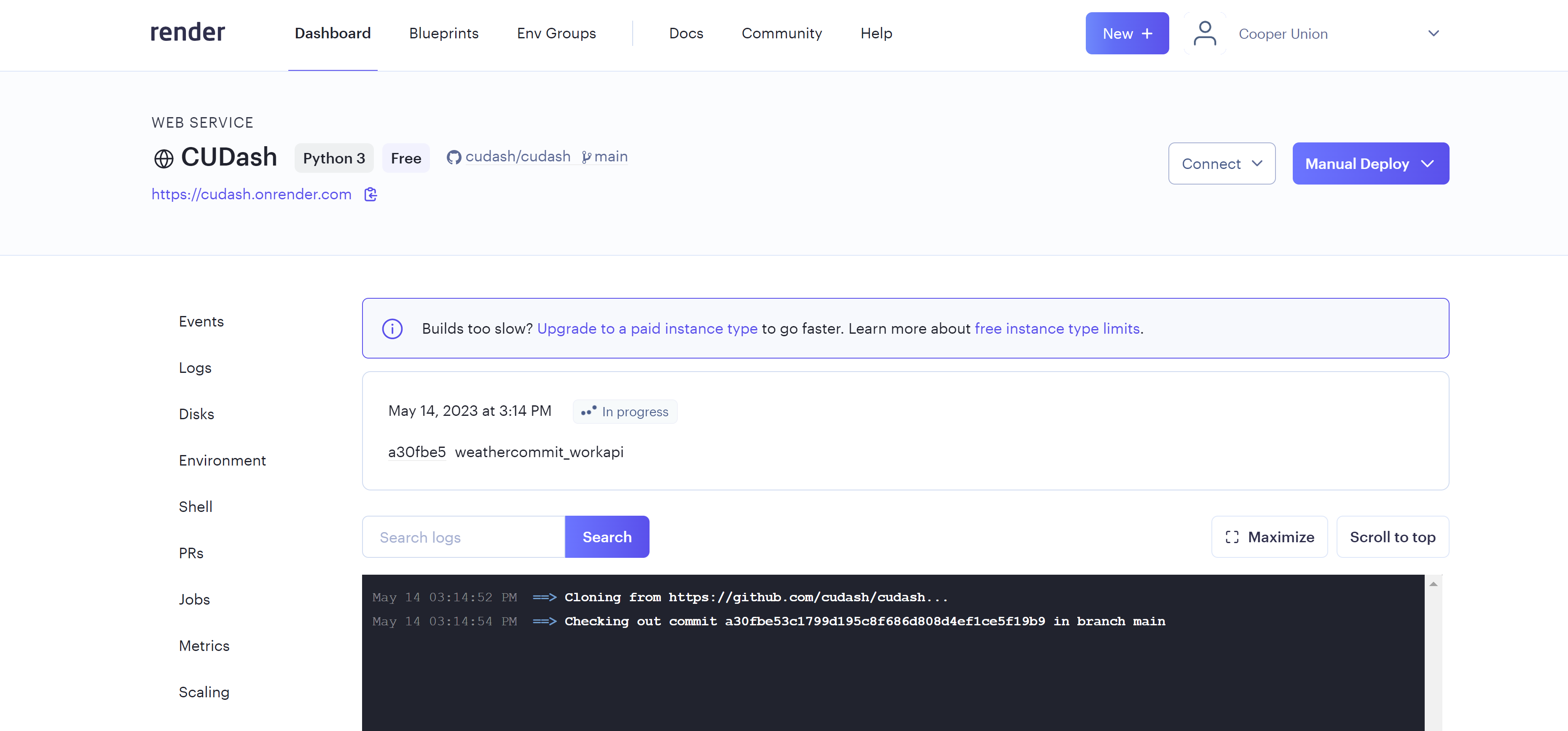Click the Search button

pos(607,536)
